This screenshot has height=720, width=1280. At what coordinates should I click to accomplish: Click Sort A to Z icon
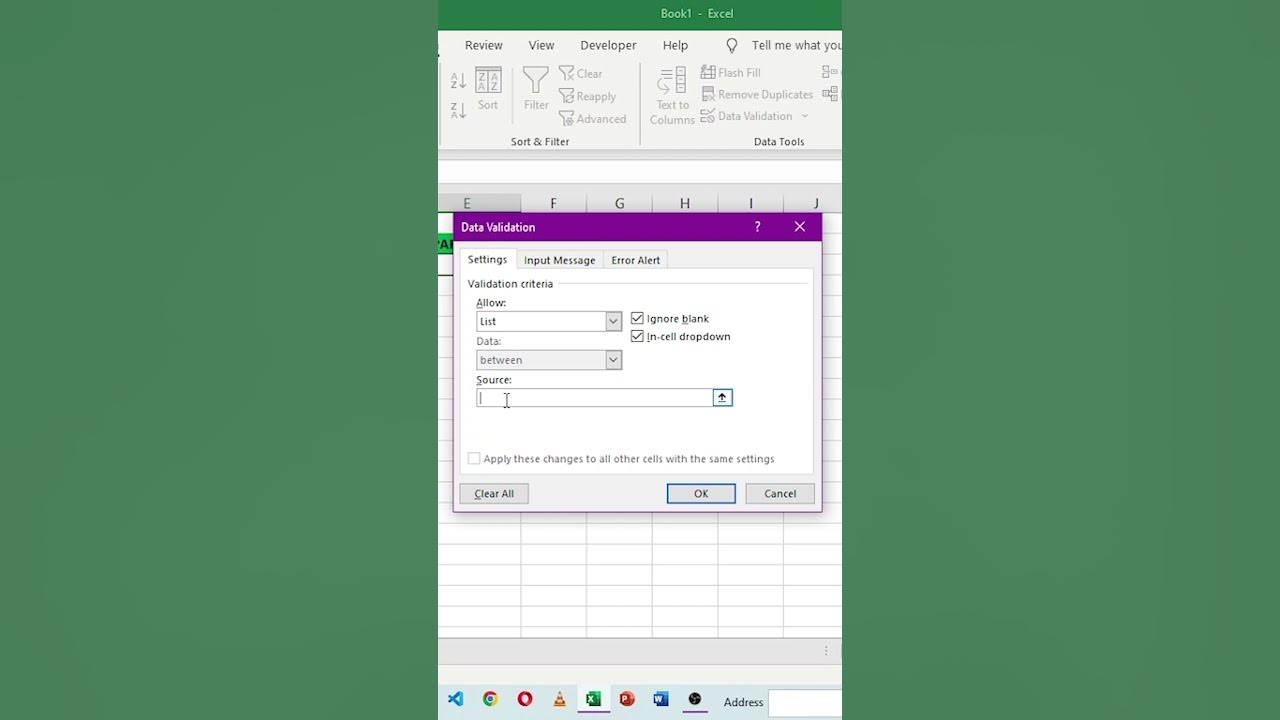[458, 81]
